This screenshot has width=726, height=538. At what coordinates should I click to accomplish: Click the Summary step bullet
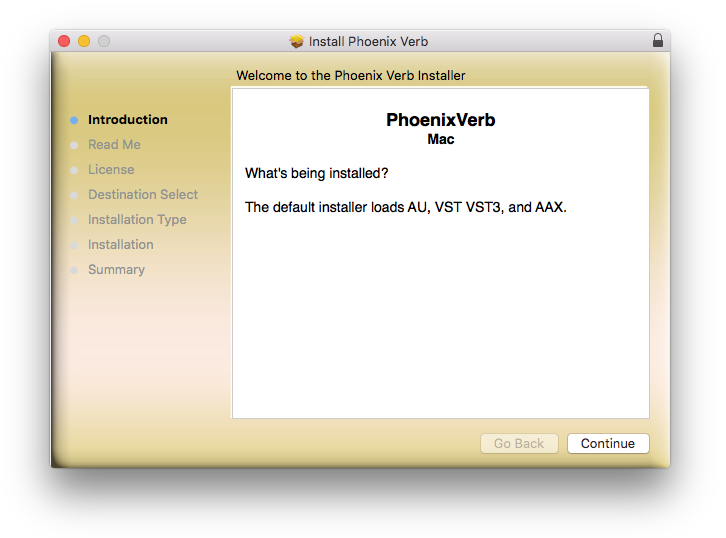point(74,270)
